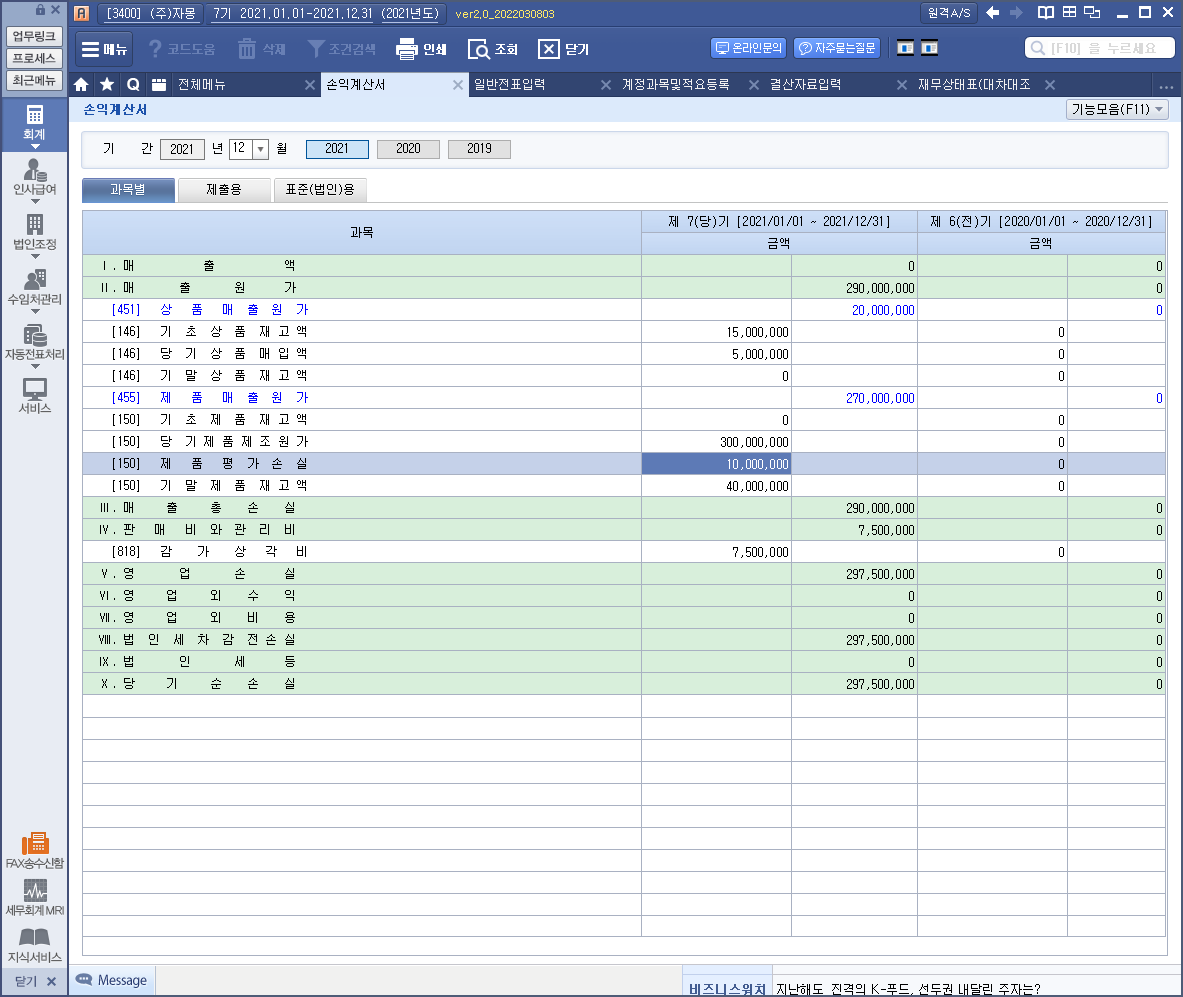Click the F10 search input field
1183x997 pixels.
click(1100, 48)
